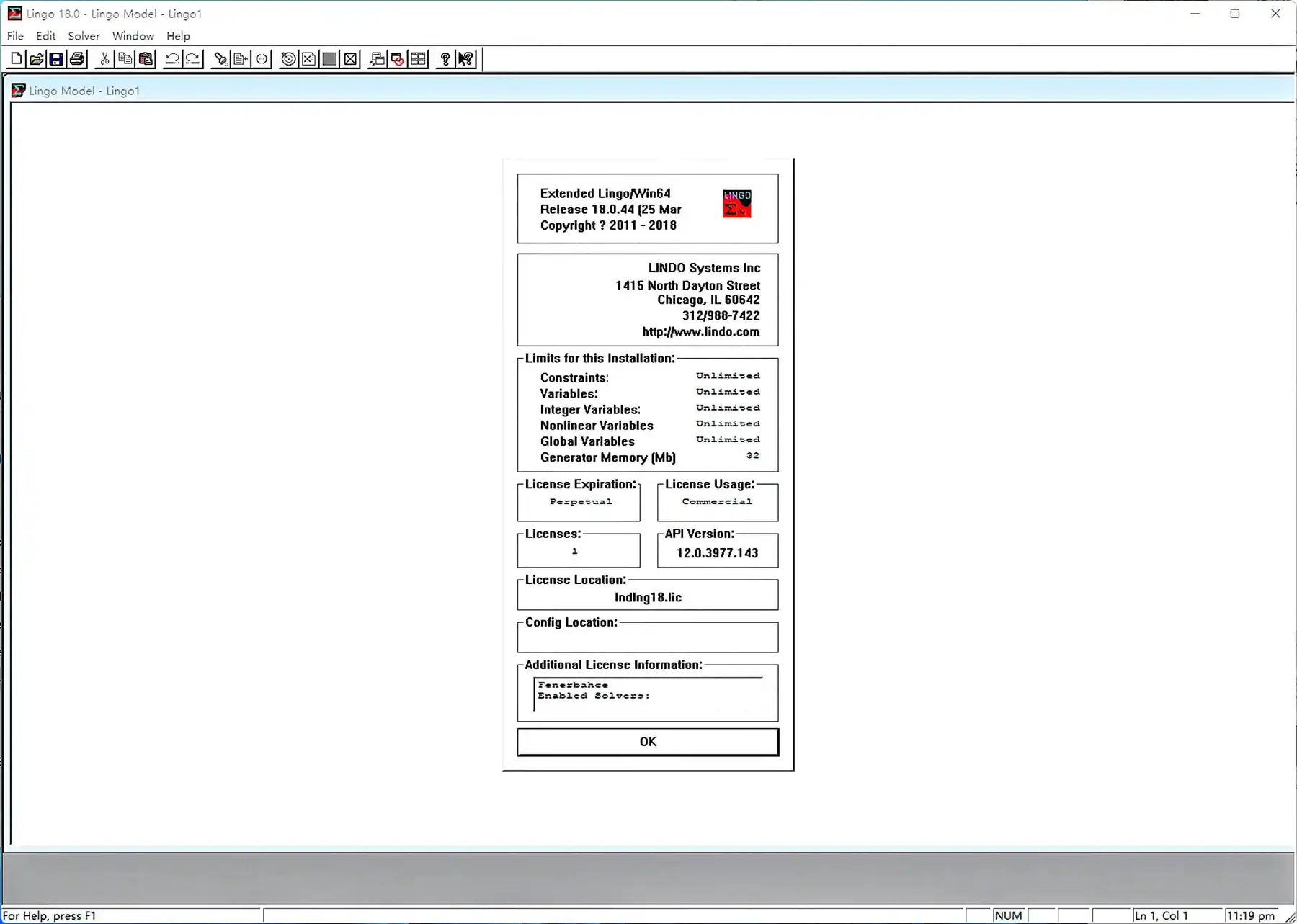Click the License Location lndlng18.lic text
1297x924 pixels.
click(x=648, y=597)
